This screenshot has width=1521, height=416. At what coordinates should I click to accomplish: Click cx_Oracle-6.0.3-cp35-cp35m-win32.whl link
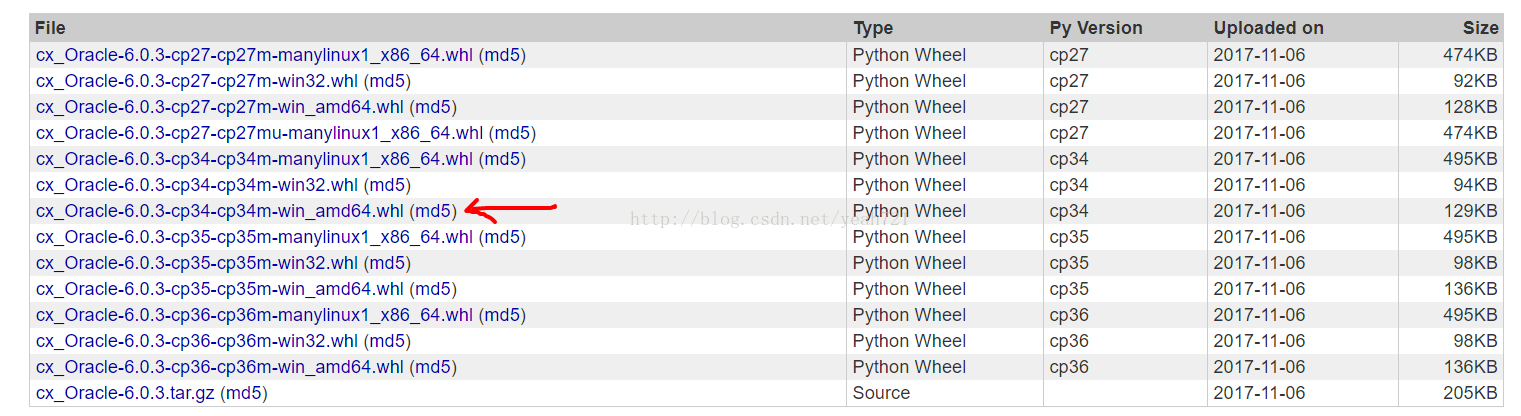coord(197,263)
